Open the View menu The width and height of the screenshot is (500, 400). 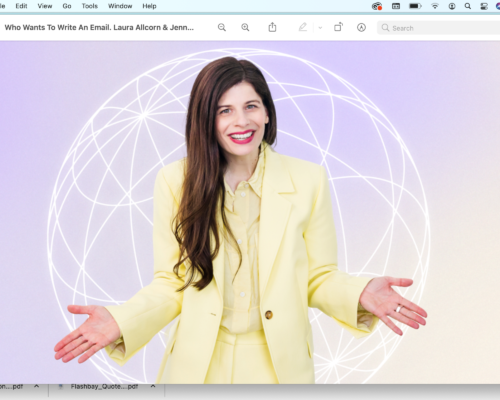click(x=45, y=6)
